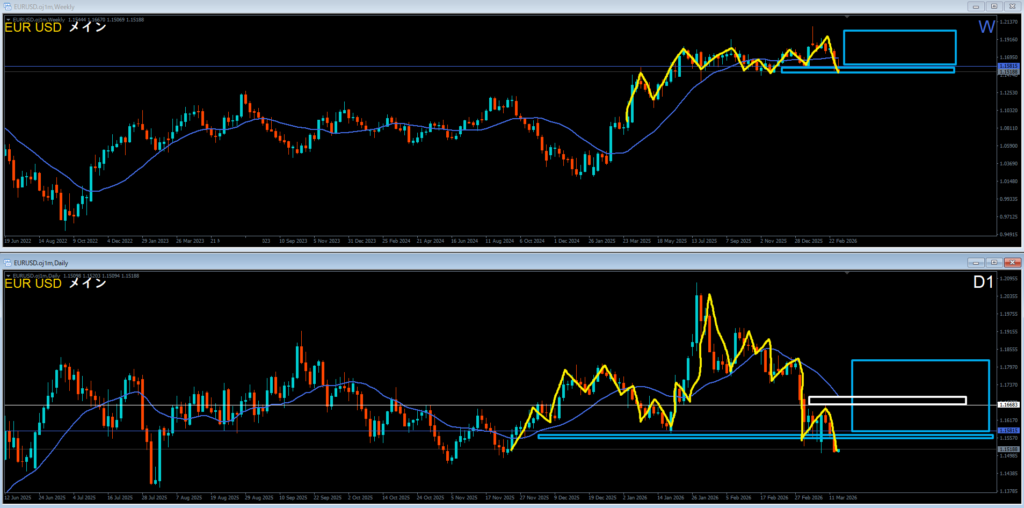Click the メイン label on the Weekly chart
The width and height of the screenshot is (1024, 508).
point(88,28)
